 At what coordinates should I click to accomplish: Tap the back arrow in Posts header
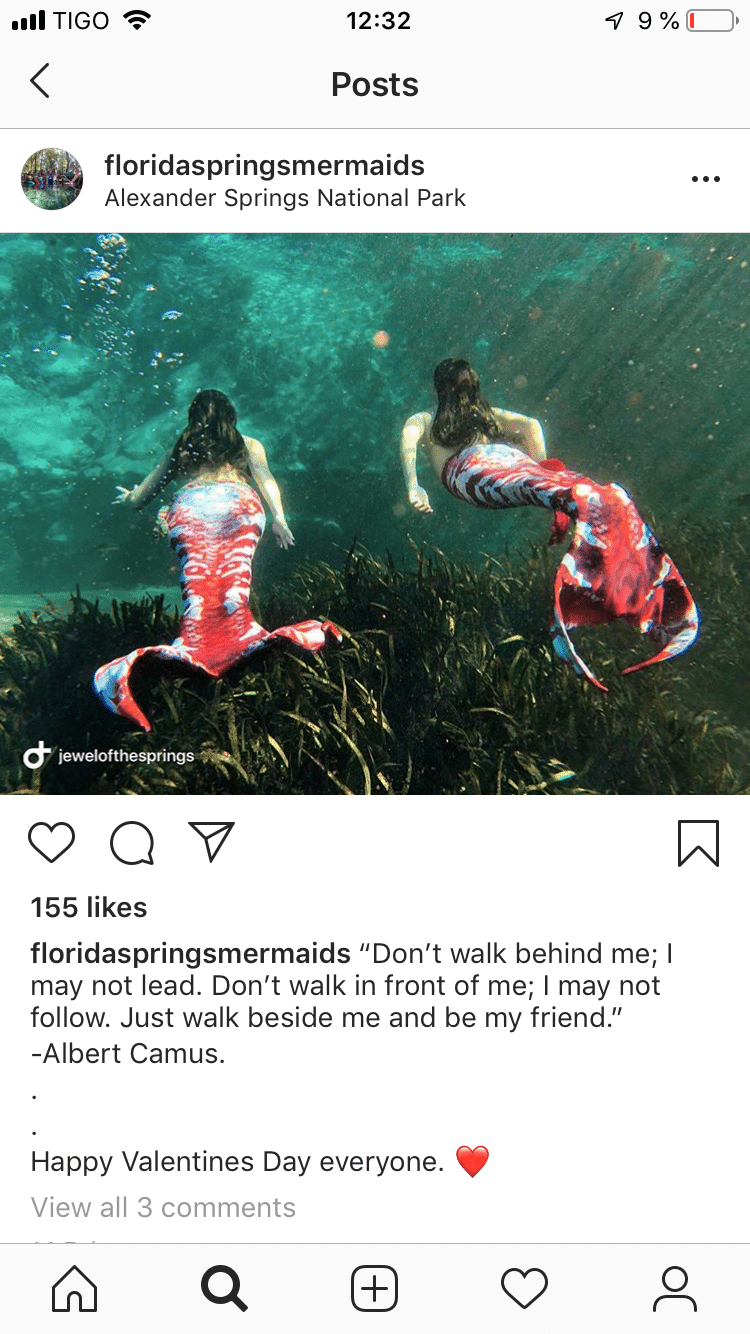[x=39, y=81]
